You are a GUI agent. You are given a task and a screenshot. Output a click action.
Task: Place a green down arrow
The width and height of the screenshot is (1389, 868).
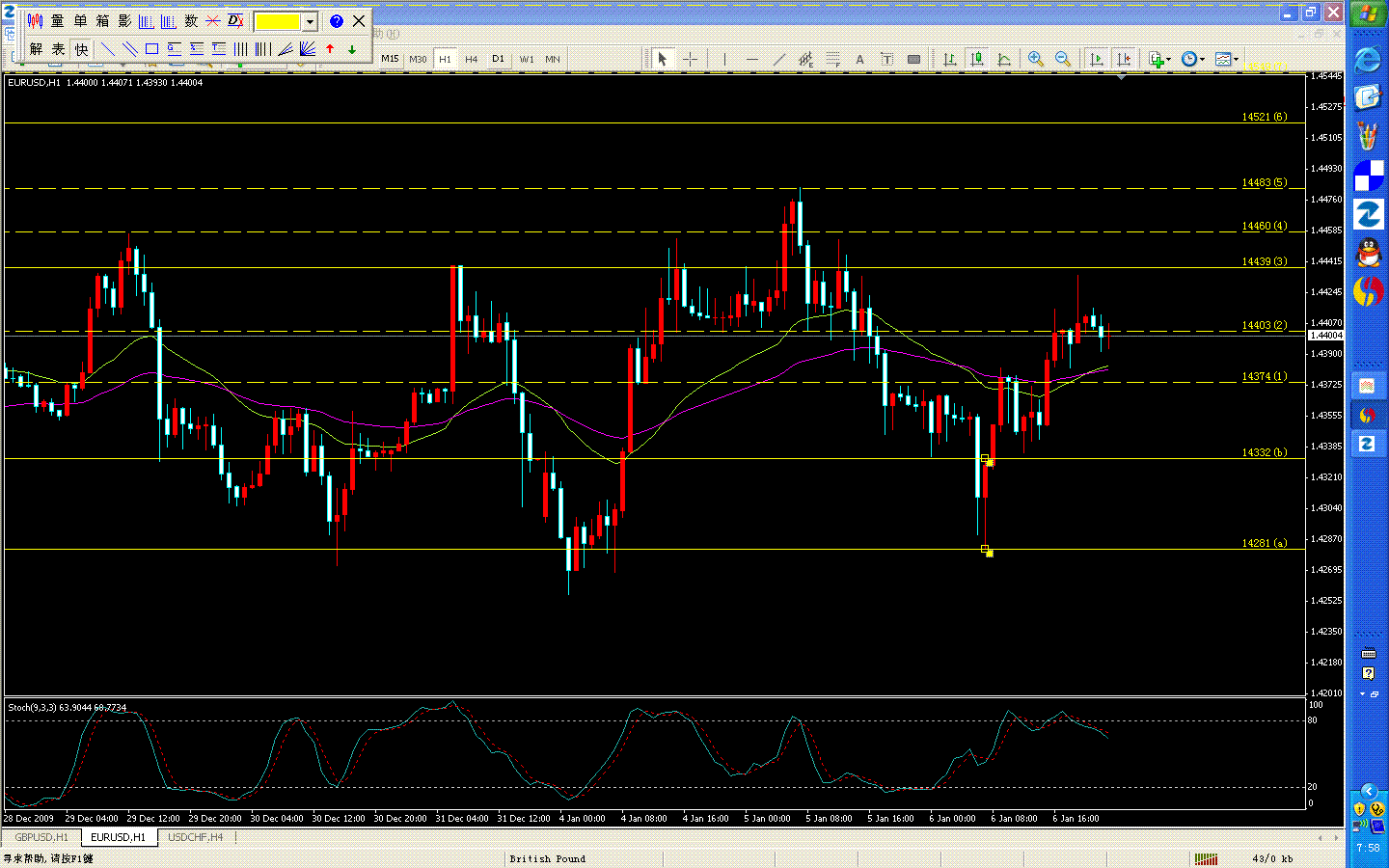[x=352, y=49]
